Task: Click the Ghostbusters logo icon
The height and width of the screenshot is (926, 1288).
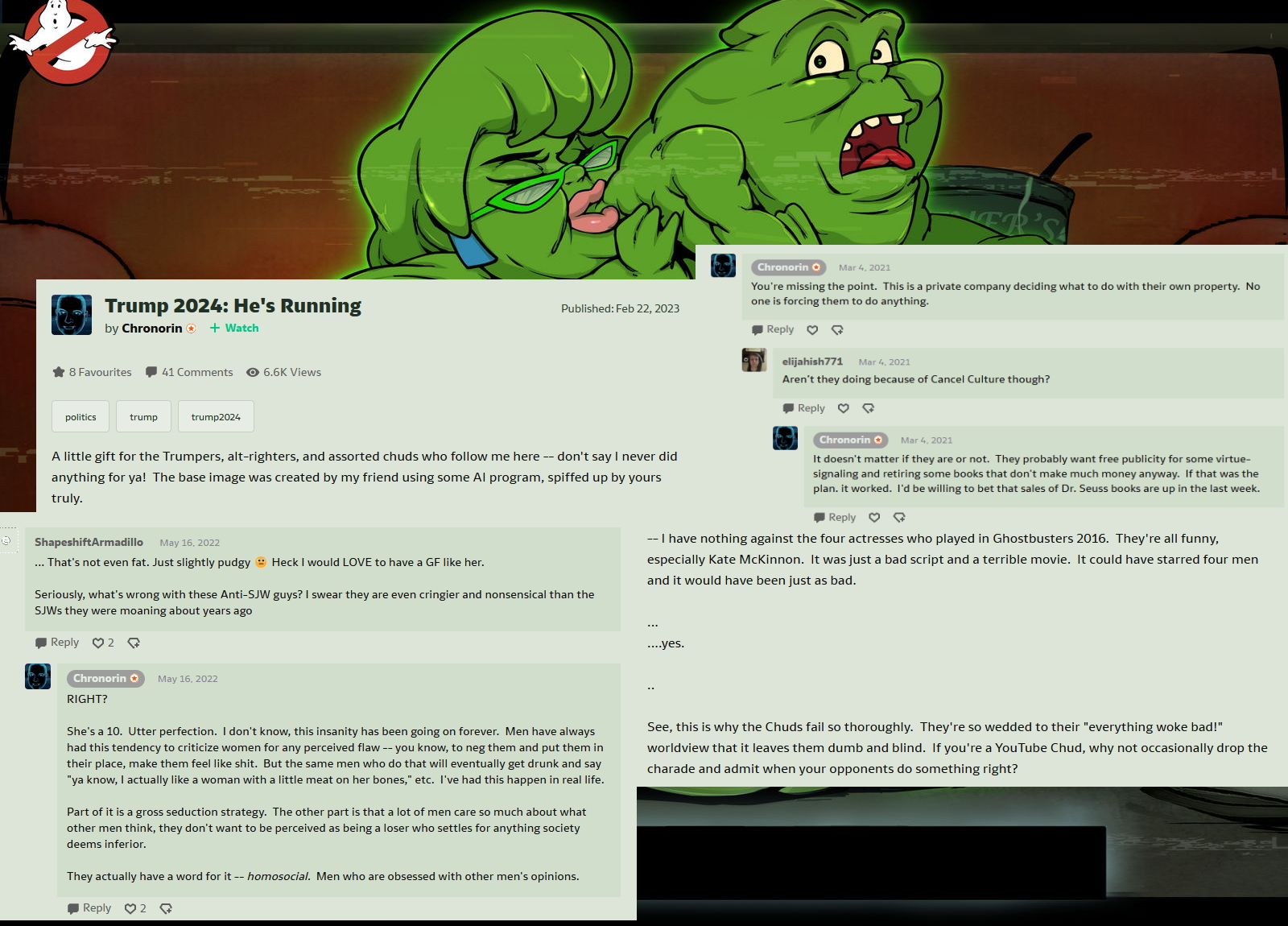Action: click(x=62, y=40)
